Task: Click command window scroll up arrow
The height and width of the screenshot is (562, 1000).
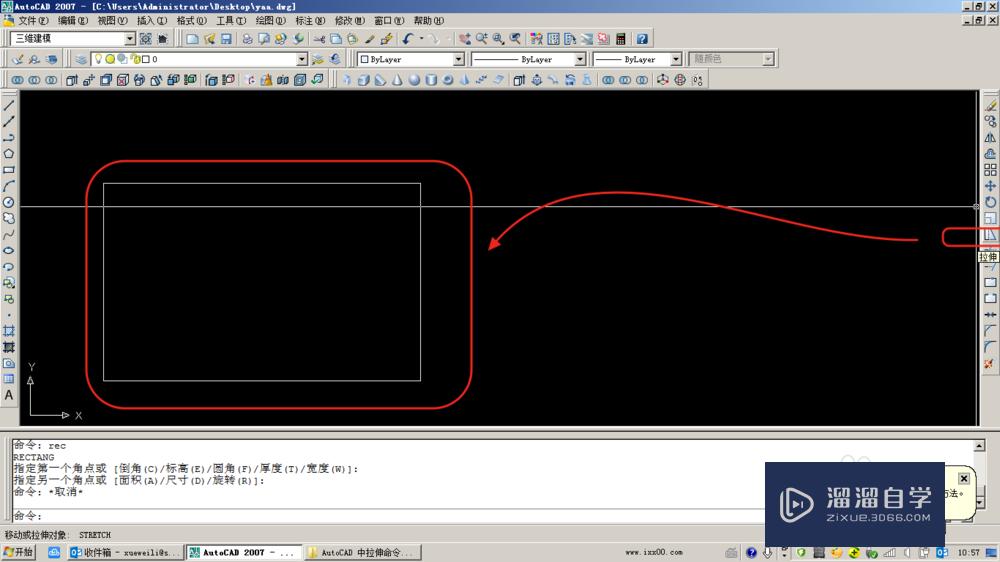Action: (980, 445)
